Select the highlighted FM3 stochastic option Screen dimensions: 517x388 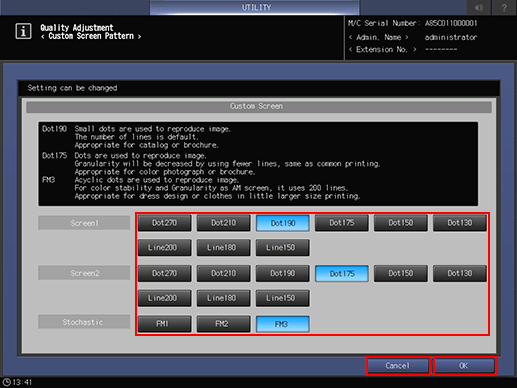(283, 324)
